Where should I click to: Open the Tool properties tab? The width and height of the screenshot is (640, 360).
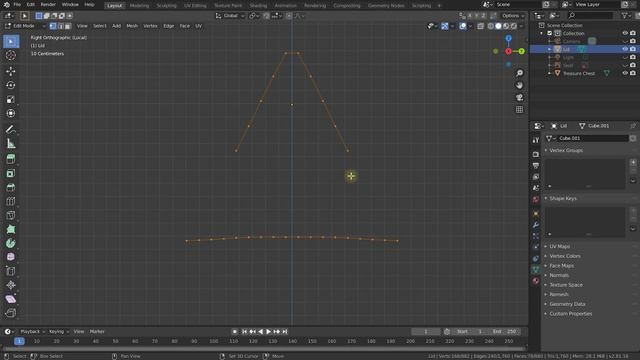536,140
